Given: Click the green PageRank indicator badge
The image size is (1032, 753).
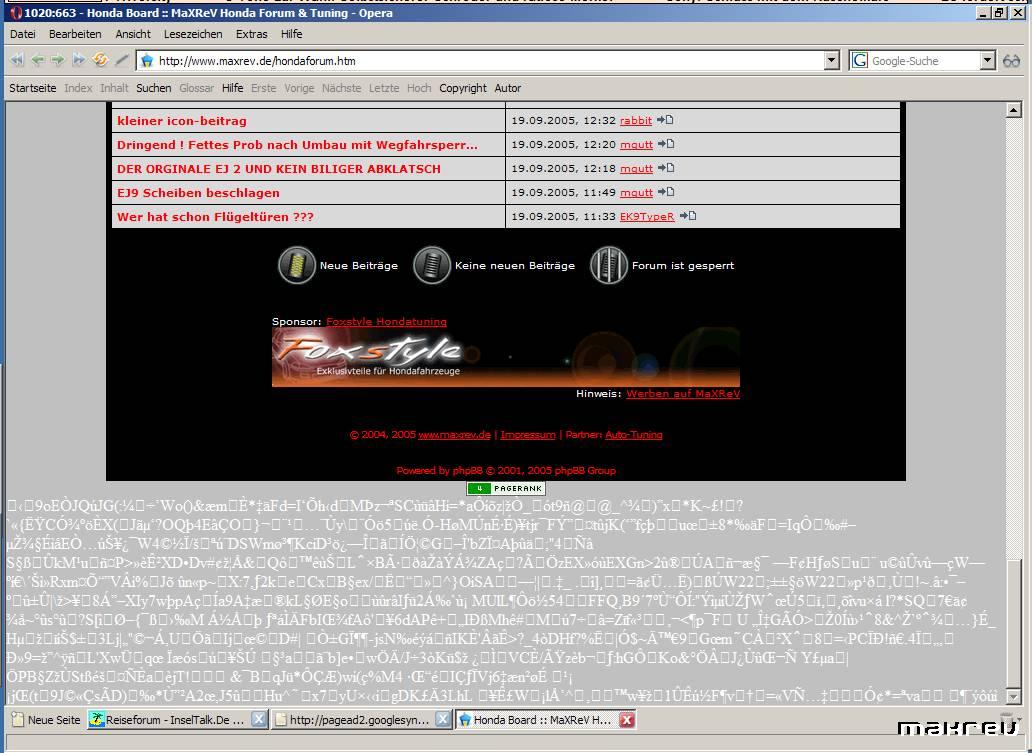Looking at the screenshot, I should click(505, 488).
